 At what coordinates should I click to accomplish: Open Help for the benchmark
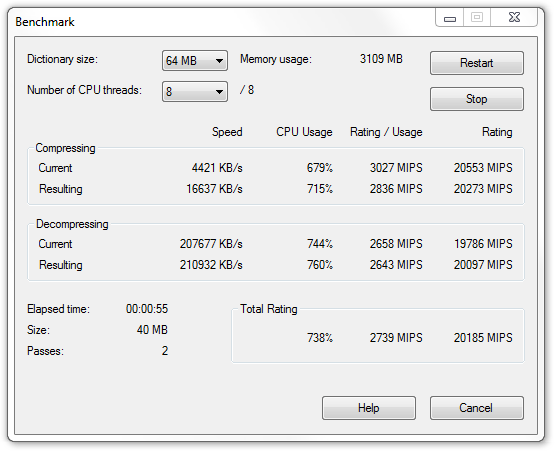coord(369,408)
